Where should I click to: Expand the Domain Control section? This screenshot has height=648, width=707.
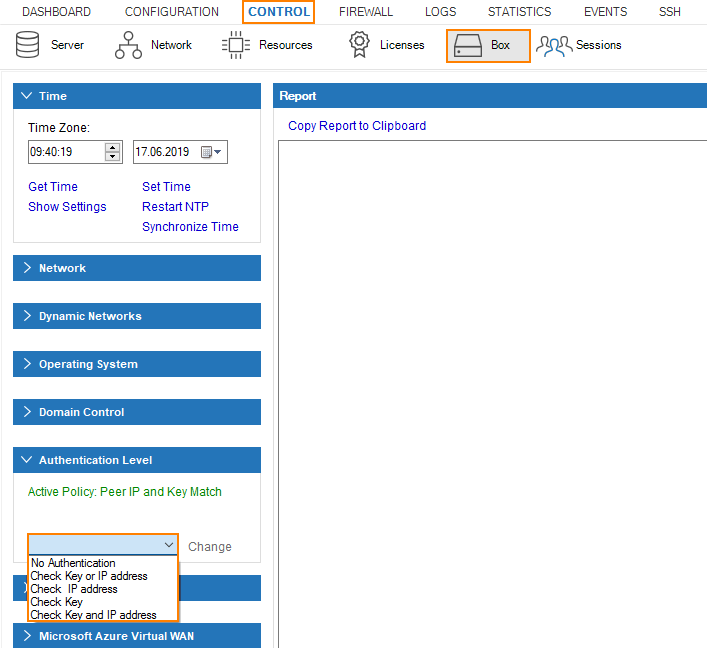(x=137, y=412)
